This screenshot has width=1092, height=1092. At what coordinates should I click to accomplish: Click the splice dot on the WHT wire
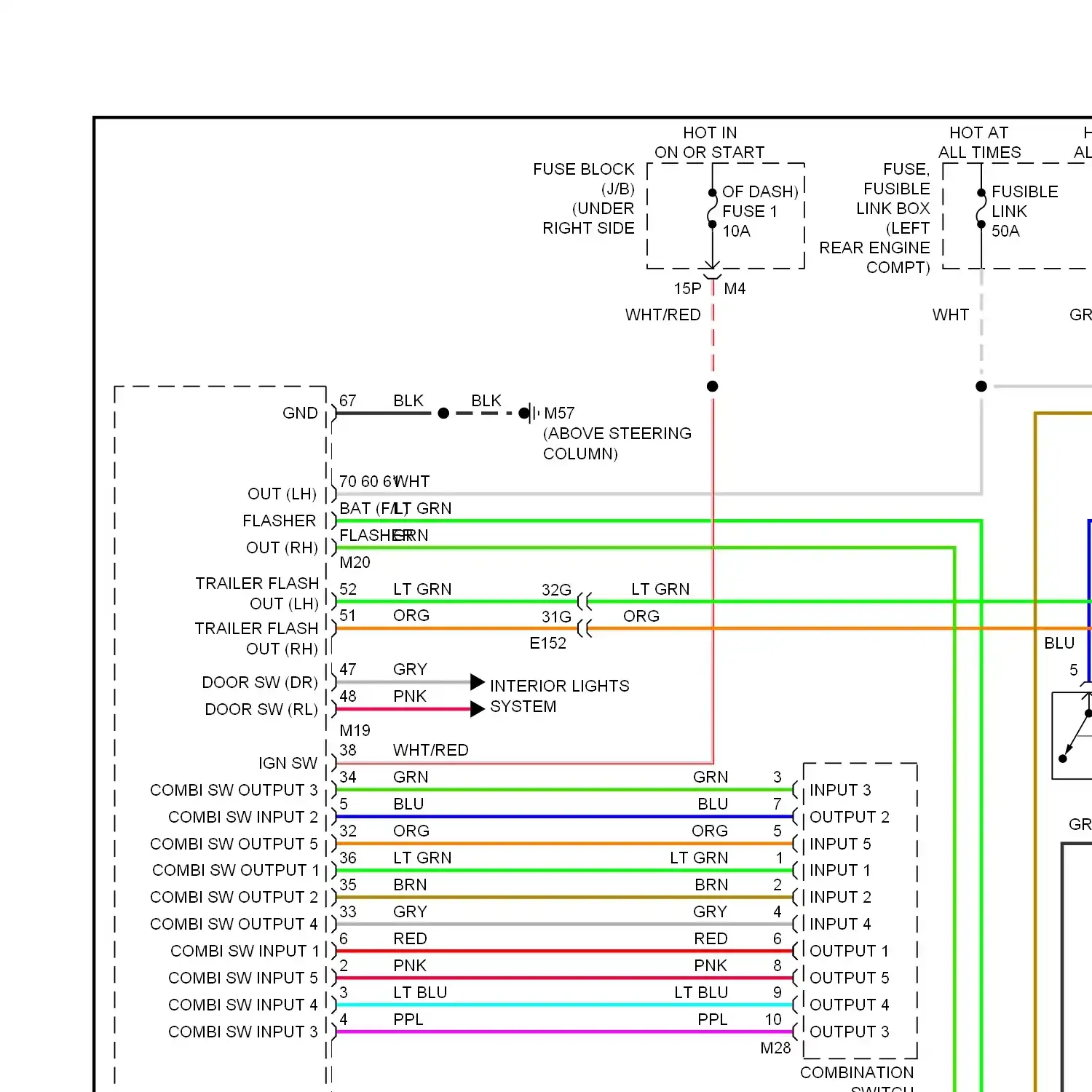[x=981, y=386]
